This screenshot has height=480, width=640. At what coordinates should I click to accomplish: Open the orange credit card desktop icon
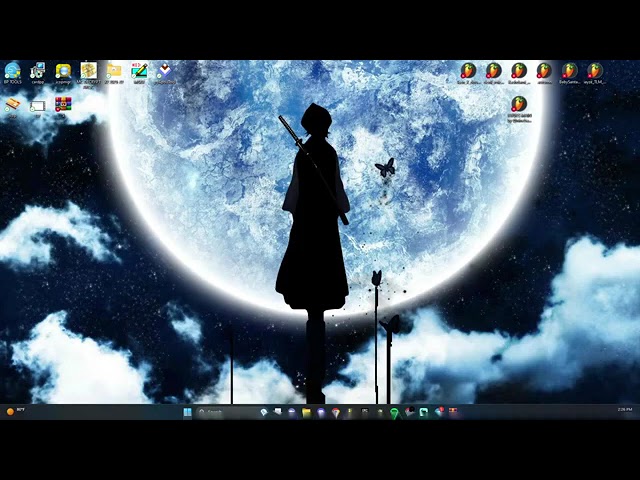(x=12, y=107)
